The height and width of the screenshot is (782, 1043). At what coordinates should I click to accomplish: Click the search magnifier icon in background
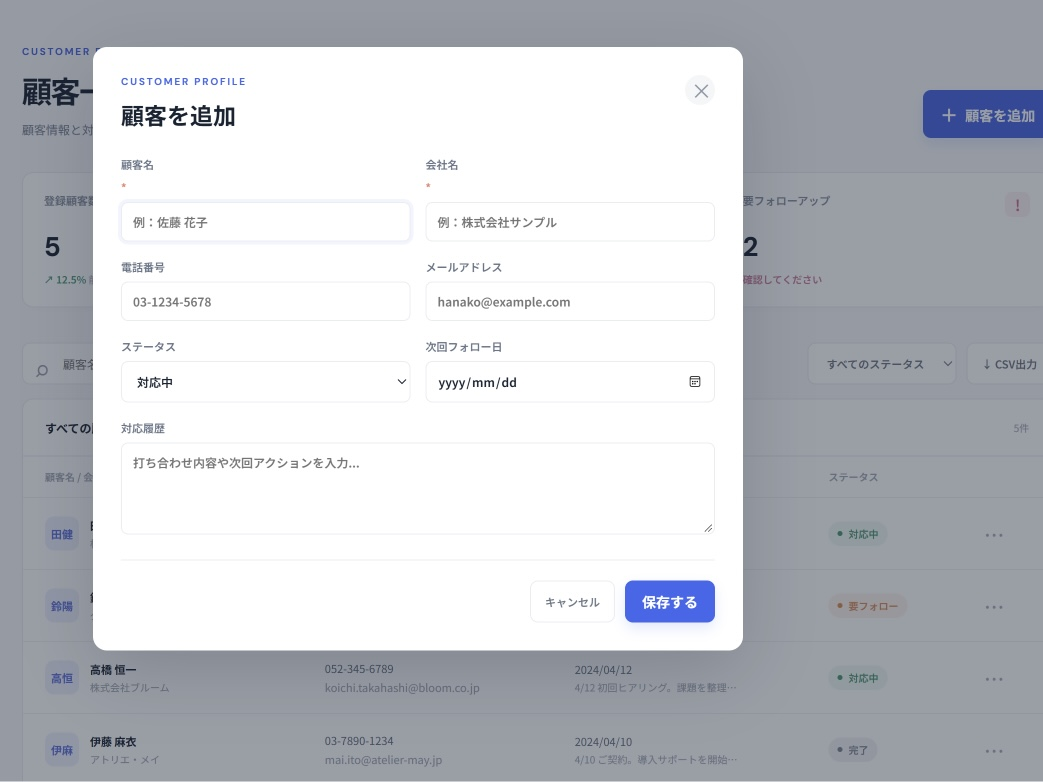tap(42, 370)
